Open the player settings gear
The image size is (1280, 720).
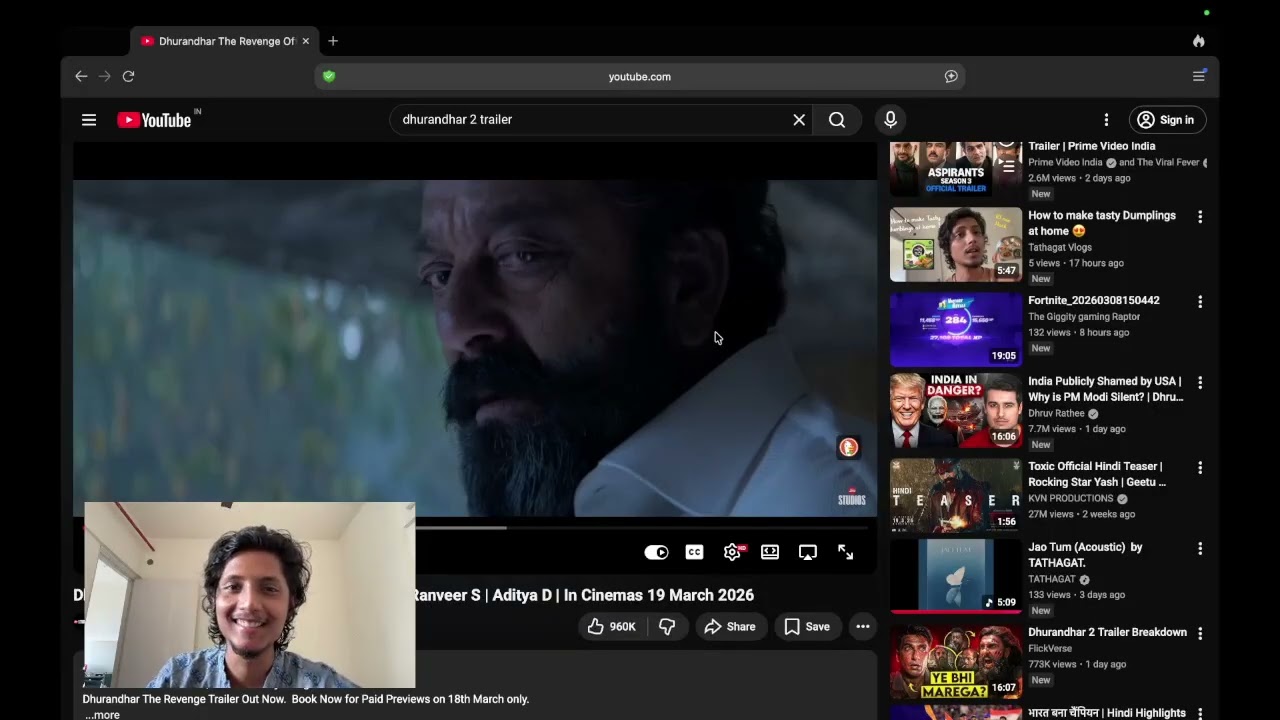[733, 552]
